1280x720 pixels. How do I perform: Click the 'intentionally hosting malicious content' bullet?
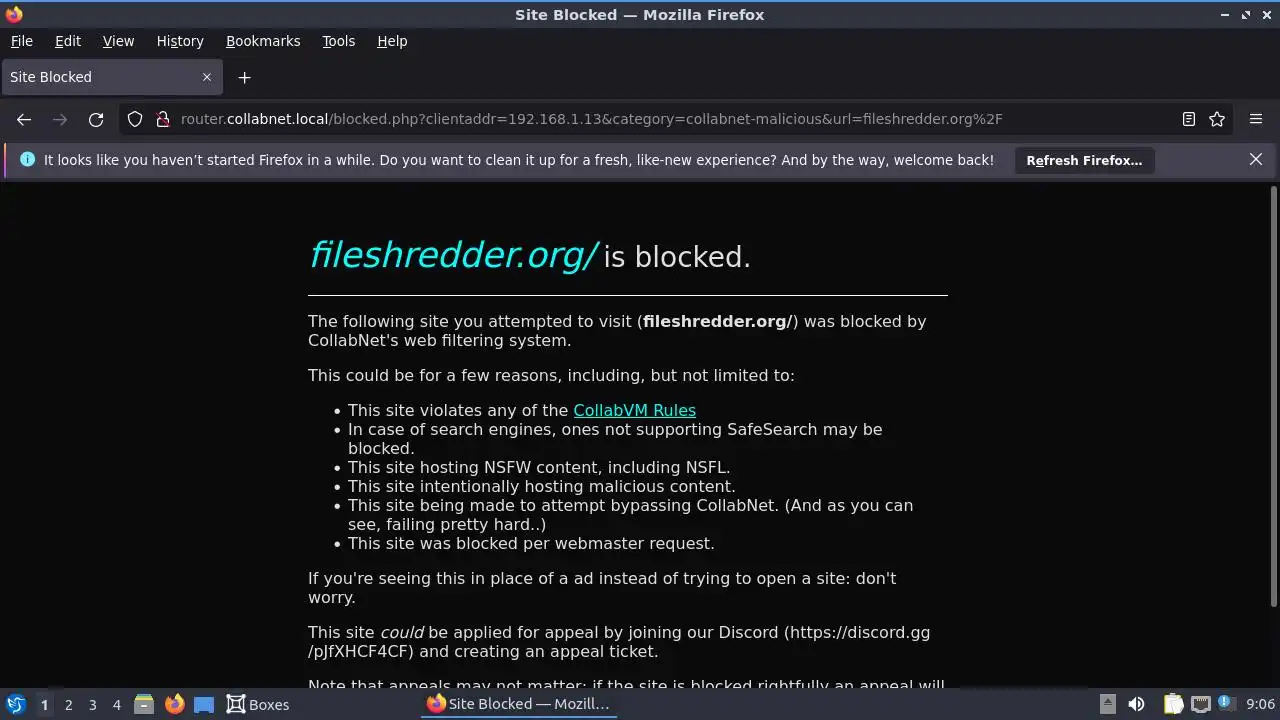[x=541, y=486]
